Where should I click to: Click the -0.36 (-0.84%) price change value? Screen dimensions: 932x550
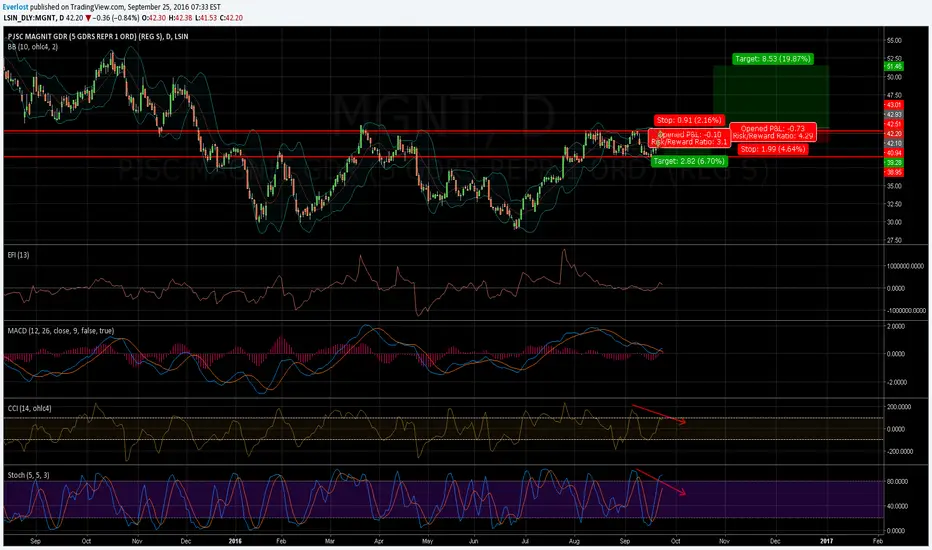click(114, 18)
